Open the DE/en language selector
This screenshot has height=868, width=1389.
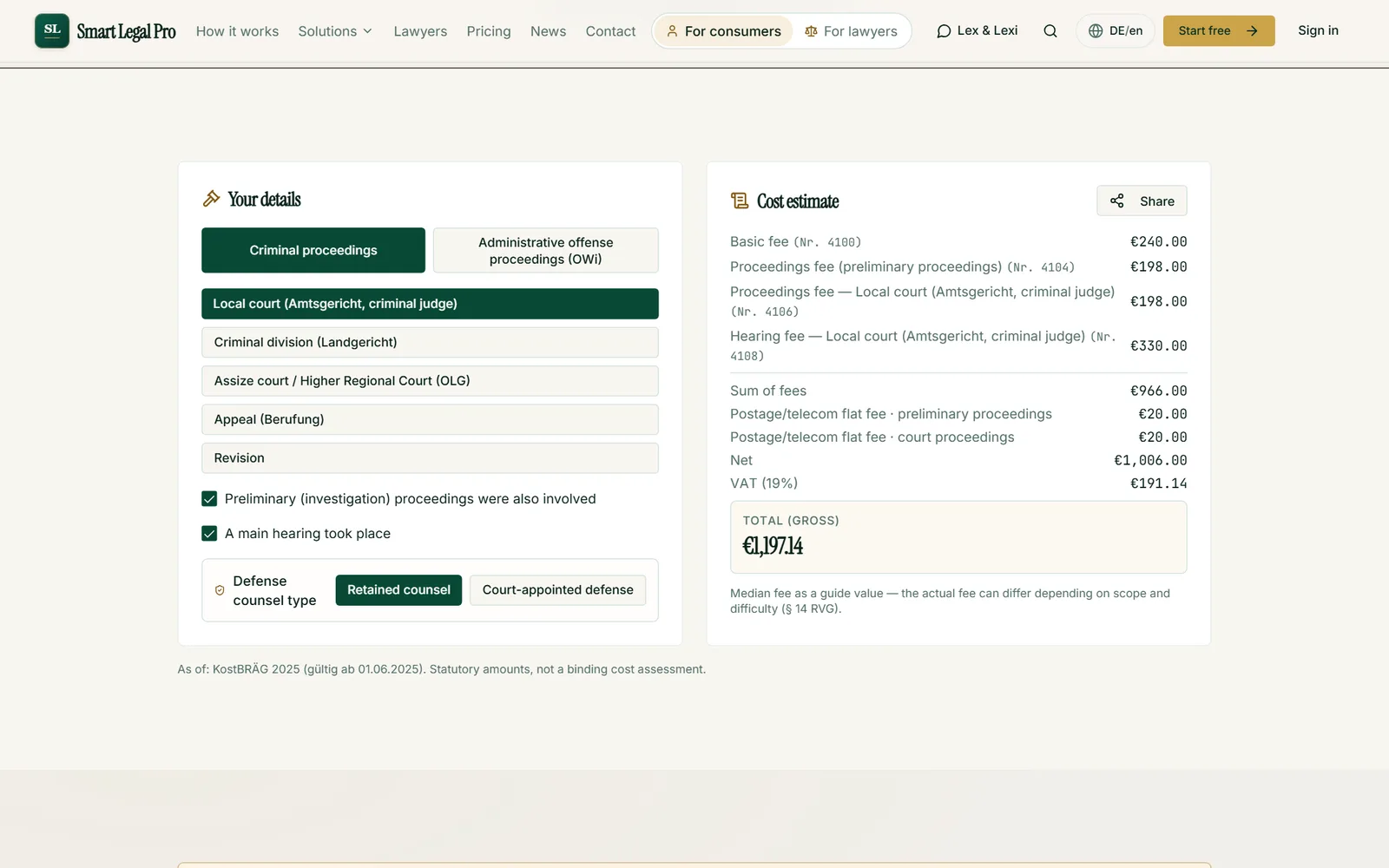tap(1116, 31)
